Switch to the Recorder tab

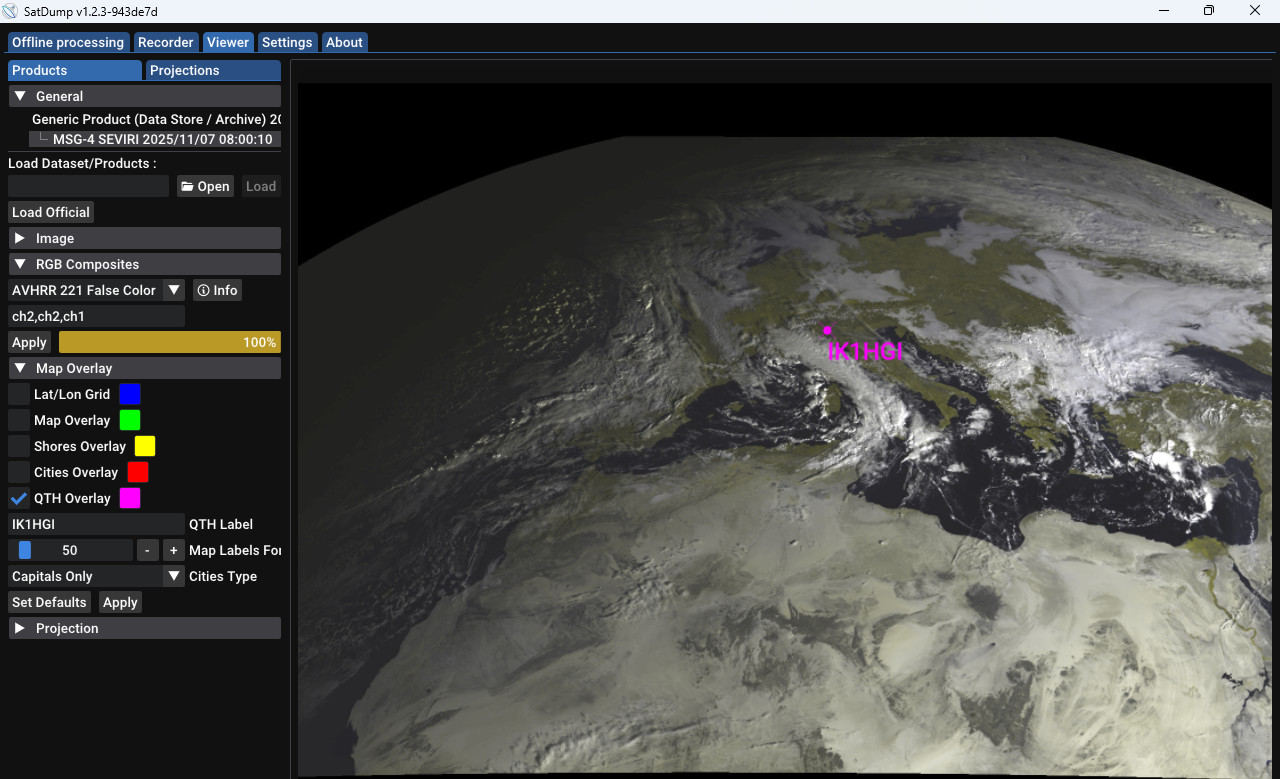click(165, 42)
